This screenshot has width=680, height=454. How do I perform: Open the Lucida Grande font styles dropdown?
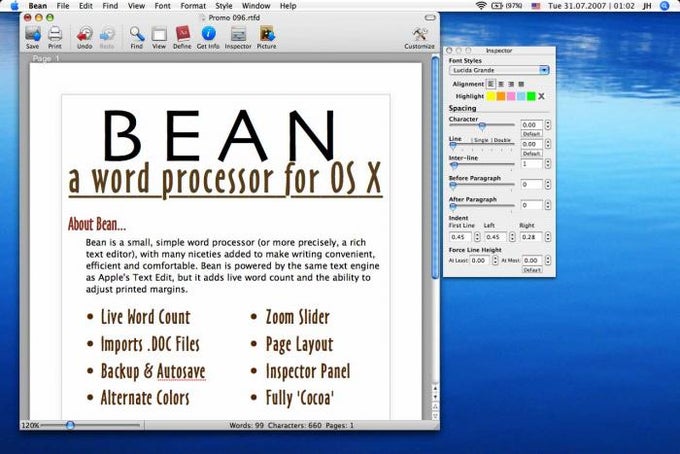[x=499, y=70]
